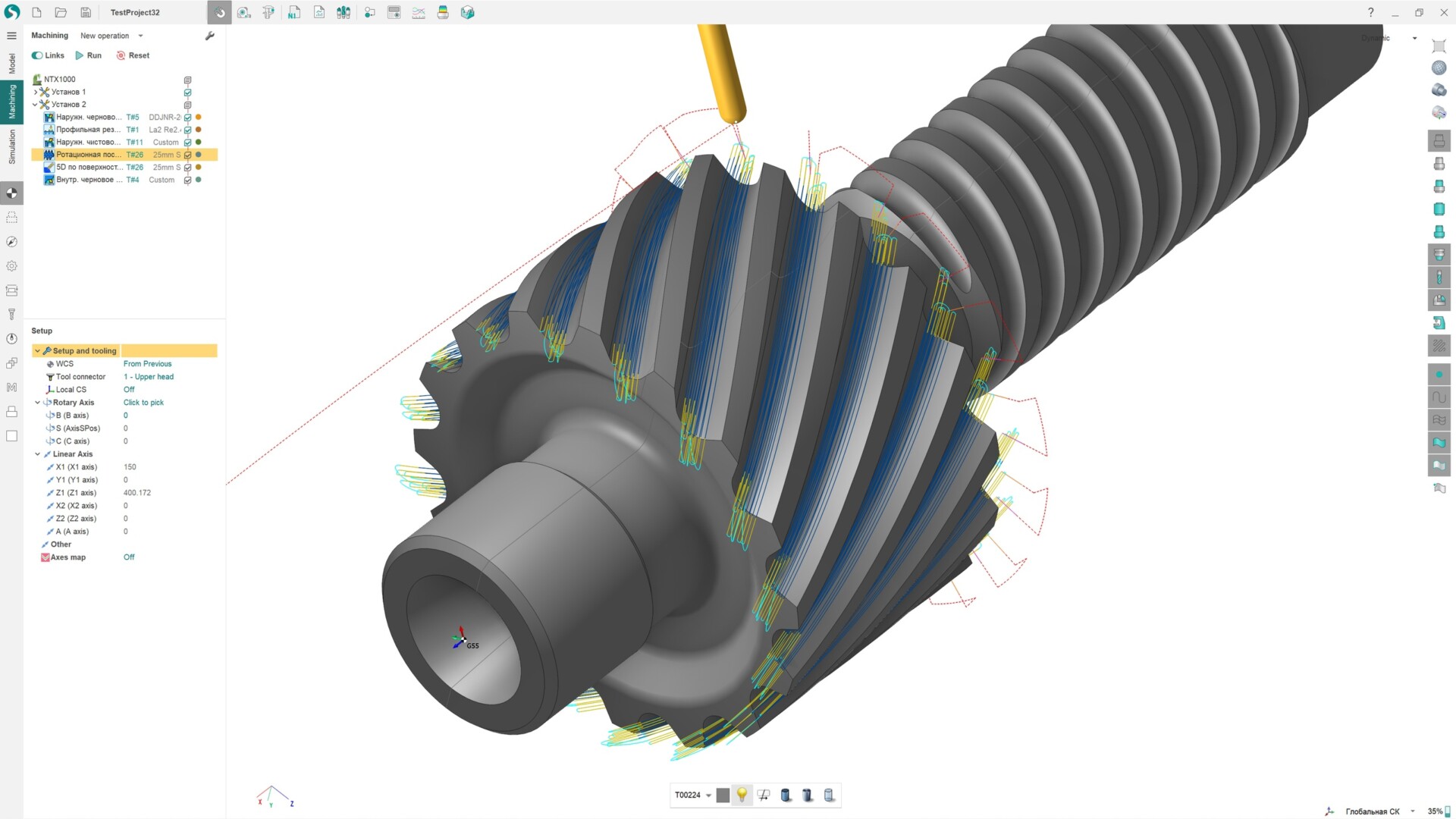Click the Reset button
This screenshot has height=819, width=1456.
(x=133, y=55)
